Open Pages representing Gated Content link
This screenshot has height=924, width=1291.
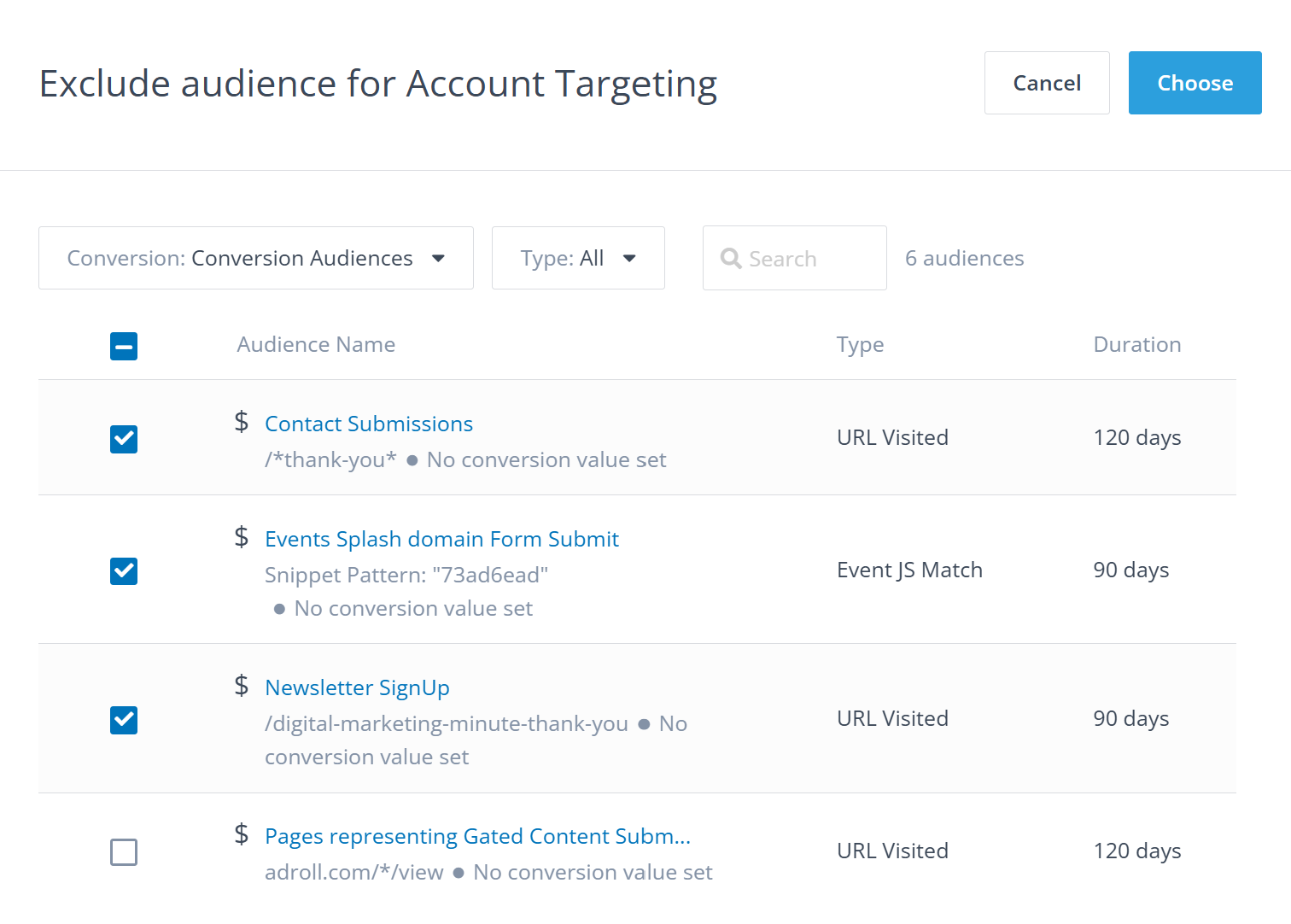477,837
